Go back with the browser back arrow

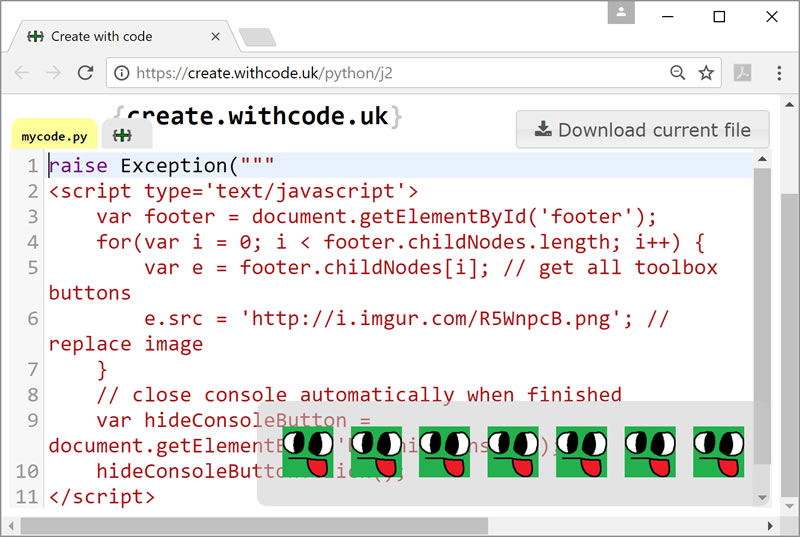21,73
